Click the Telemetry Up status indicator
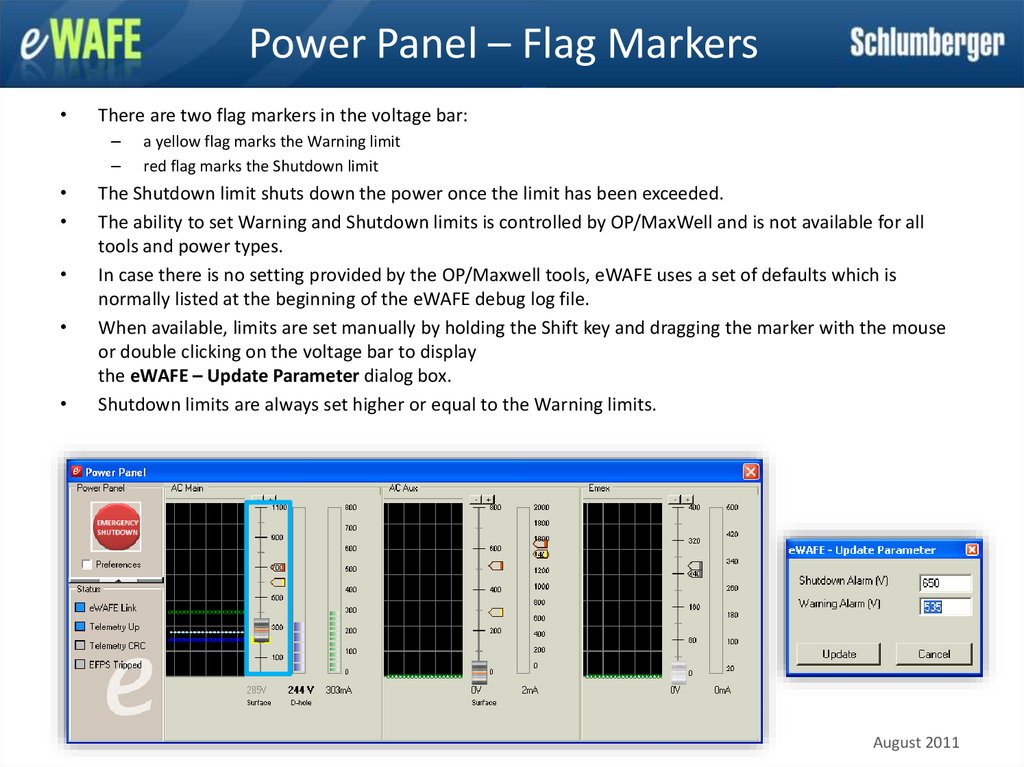Image resolution: width=1024 pixels, height=767 pixels. [80, 626]
